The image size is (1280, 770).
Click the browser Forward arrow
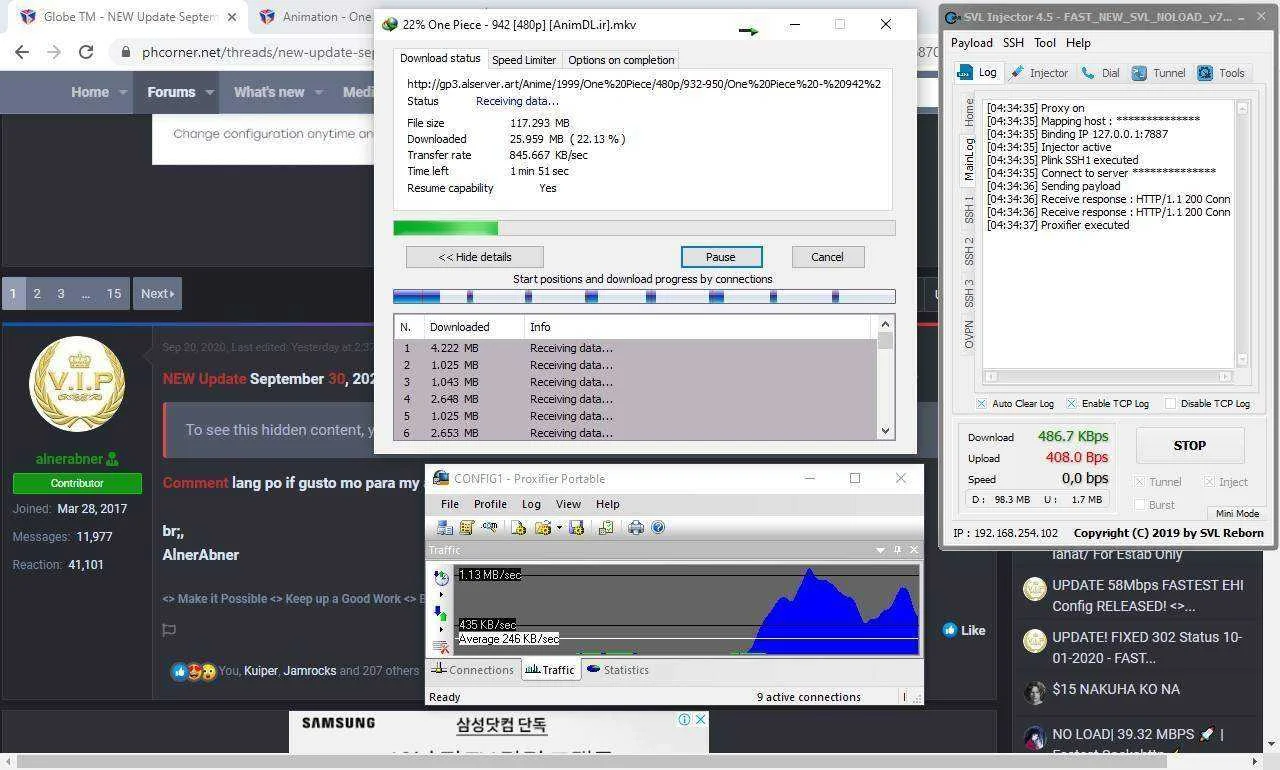coord(54,52)
